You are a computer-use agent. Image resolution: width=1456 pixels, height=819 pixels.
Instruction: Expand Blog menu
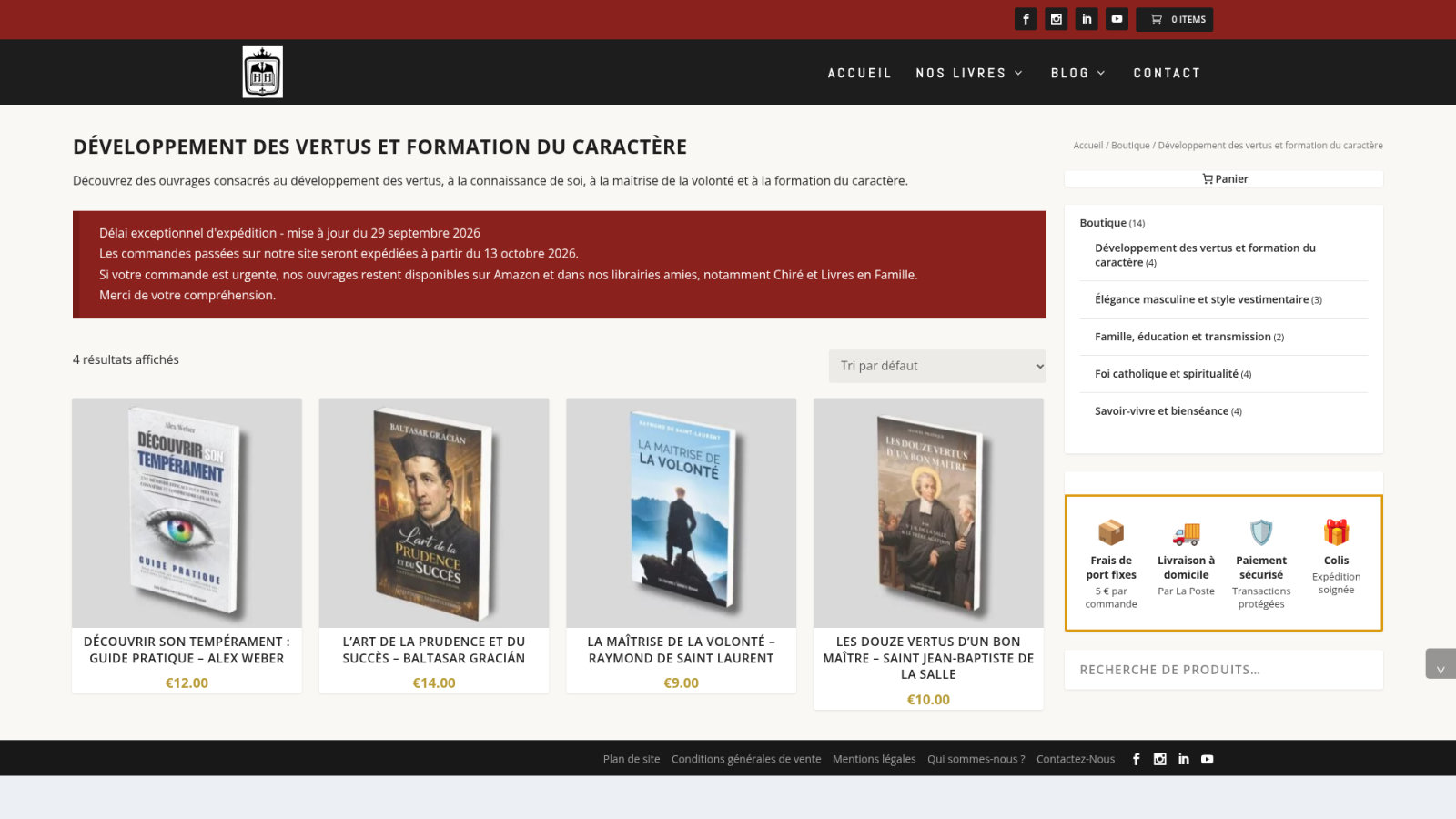click(1077, 73)
